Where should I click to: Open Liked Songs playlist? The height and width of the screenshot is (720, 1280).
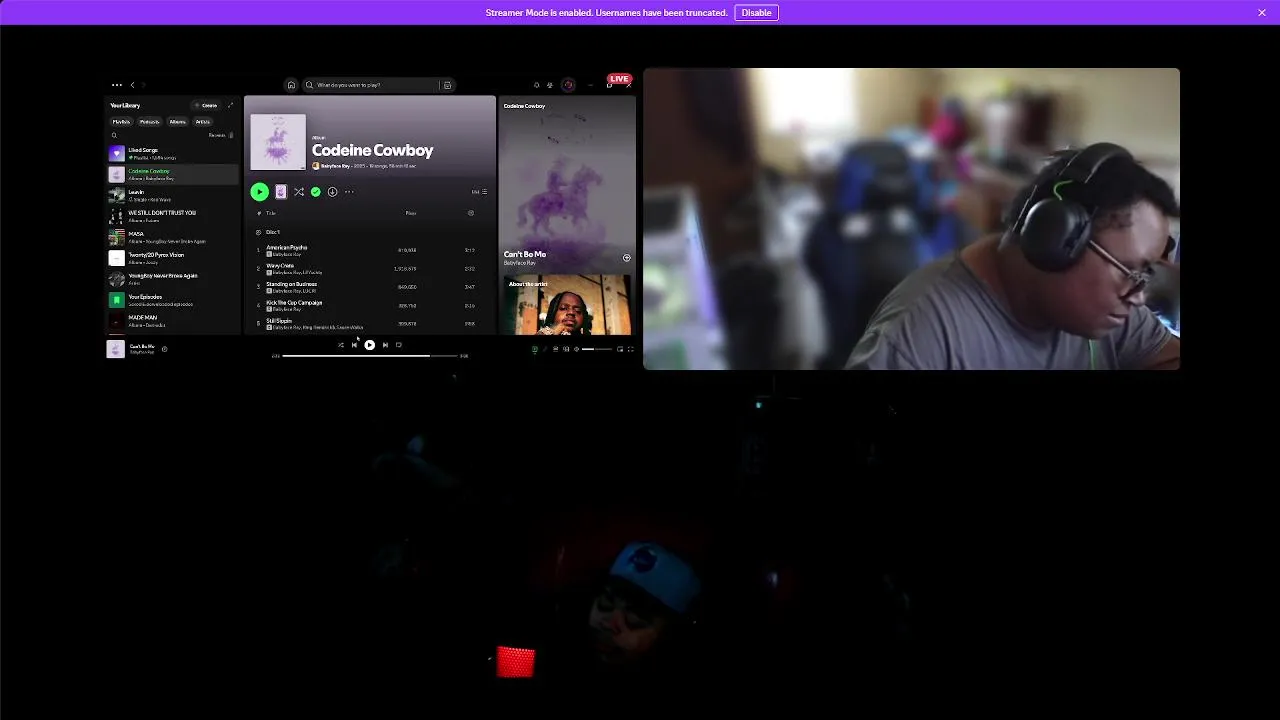(x=173, y=153)
